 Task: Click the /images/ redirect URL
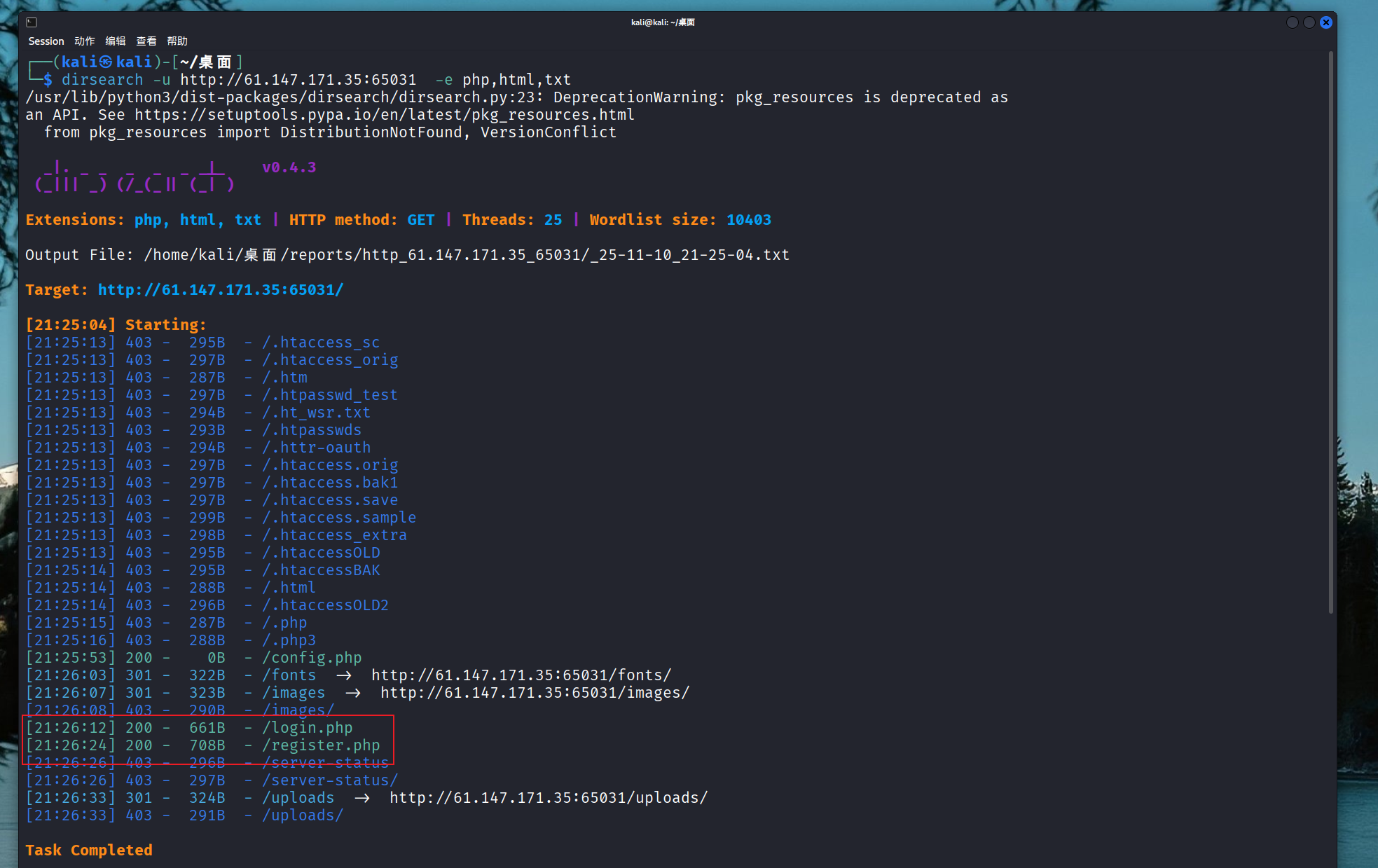[x=535, y=693]
